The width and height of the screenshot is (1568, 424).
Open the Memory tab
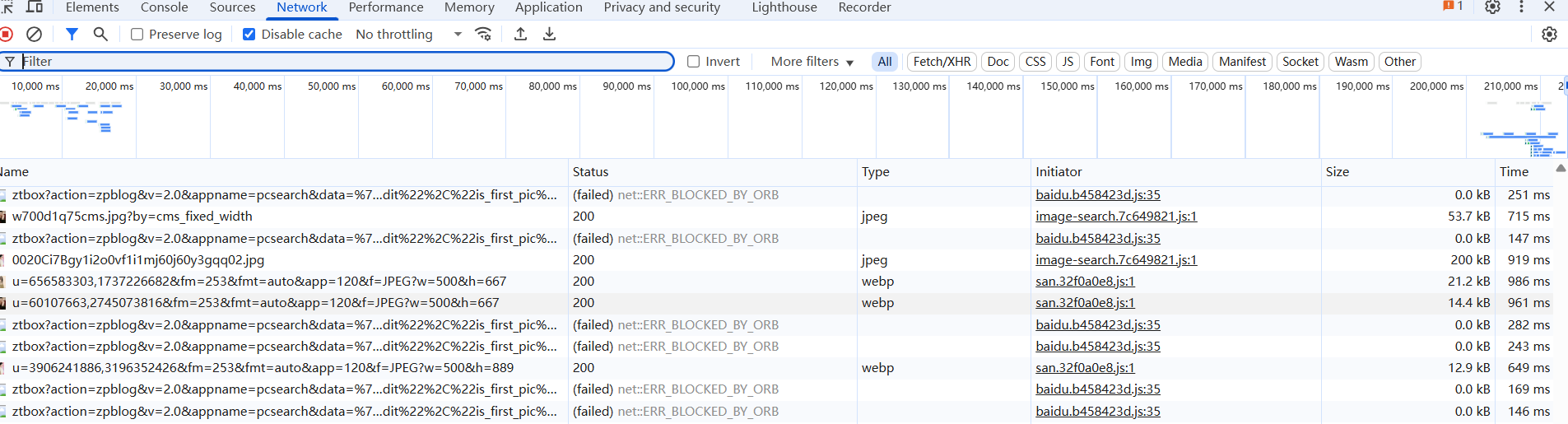click(x=469, y=7)
